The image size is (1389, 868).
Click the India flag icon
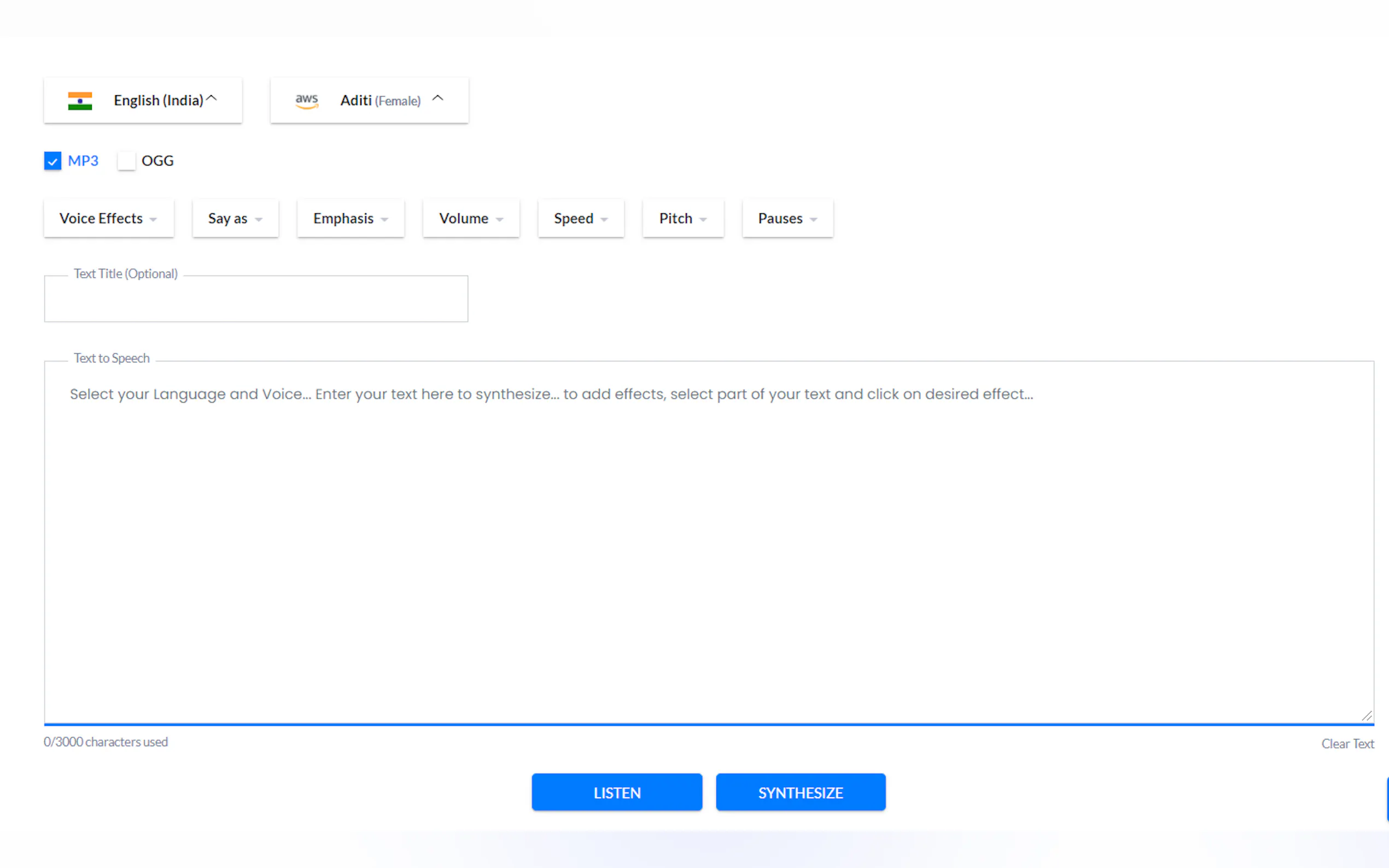point(80,101)
